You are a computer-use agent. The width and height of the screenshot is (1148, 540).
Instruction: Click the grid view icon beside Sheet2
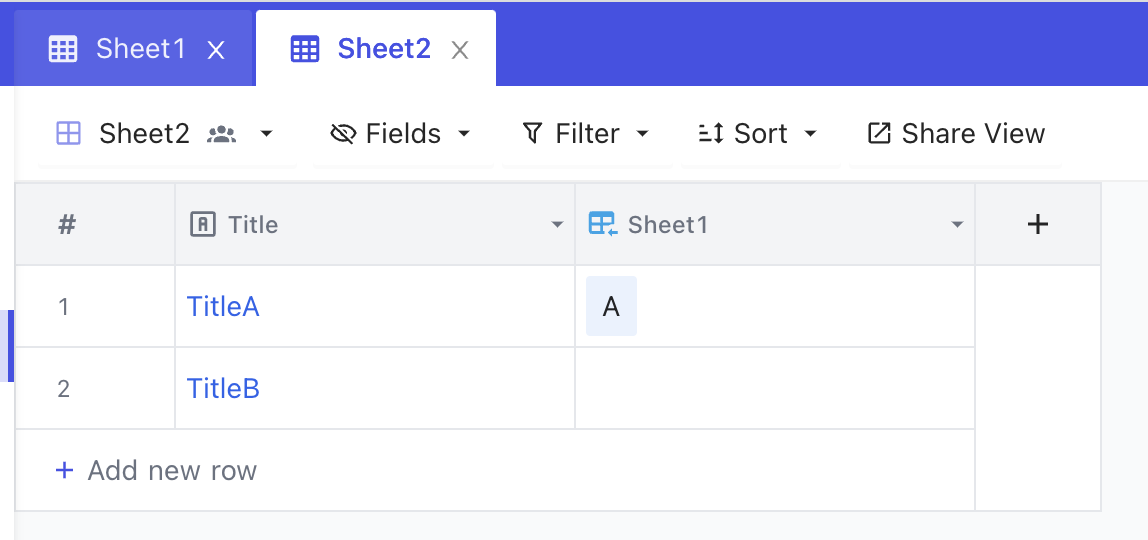pos(69,133)
